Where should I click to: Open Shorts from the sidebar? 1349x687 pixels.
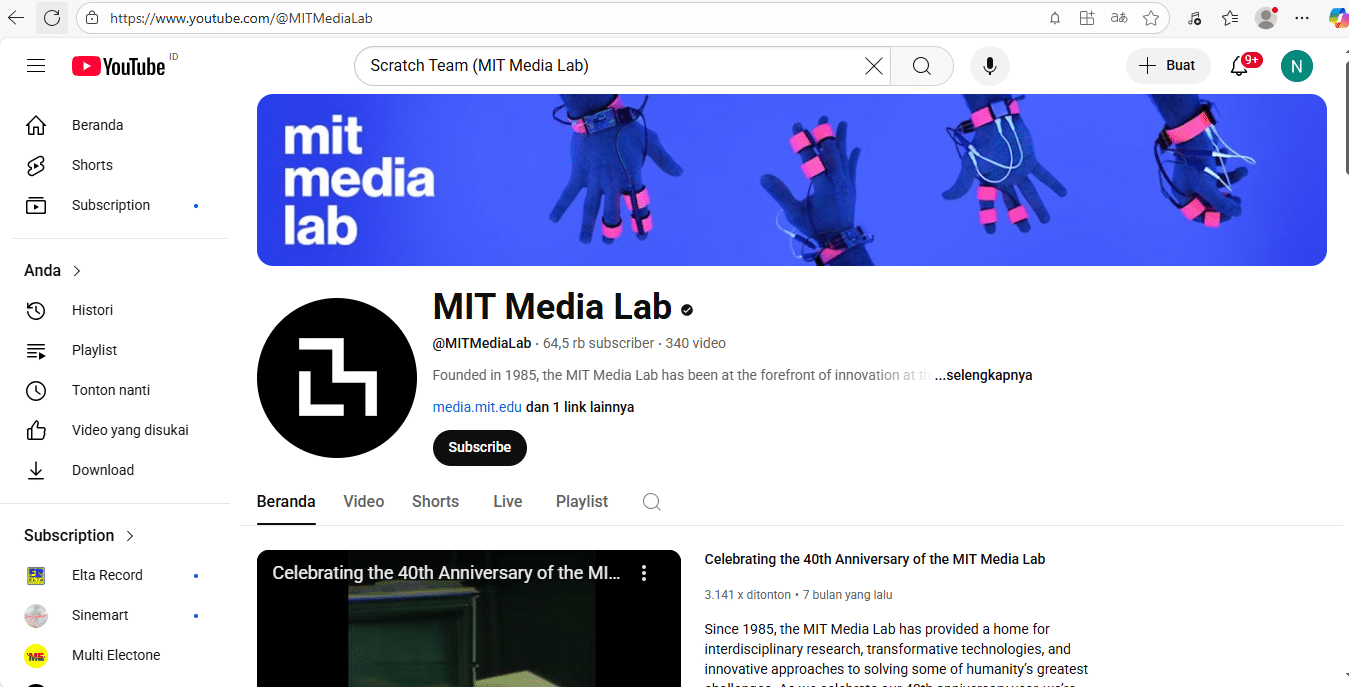[92, 165]
